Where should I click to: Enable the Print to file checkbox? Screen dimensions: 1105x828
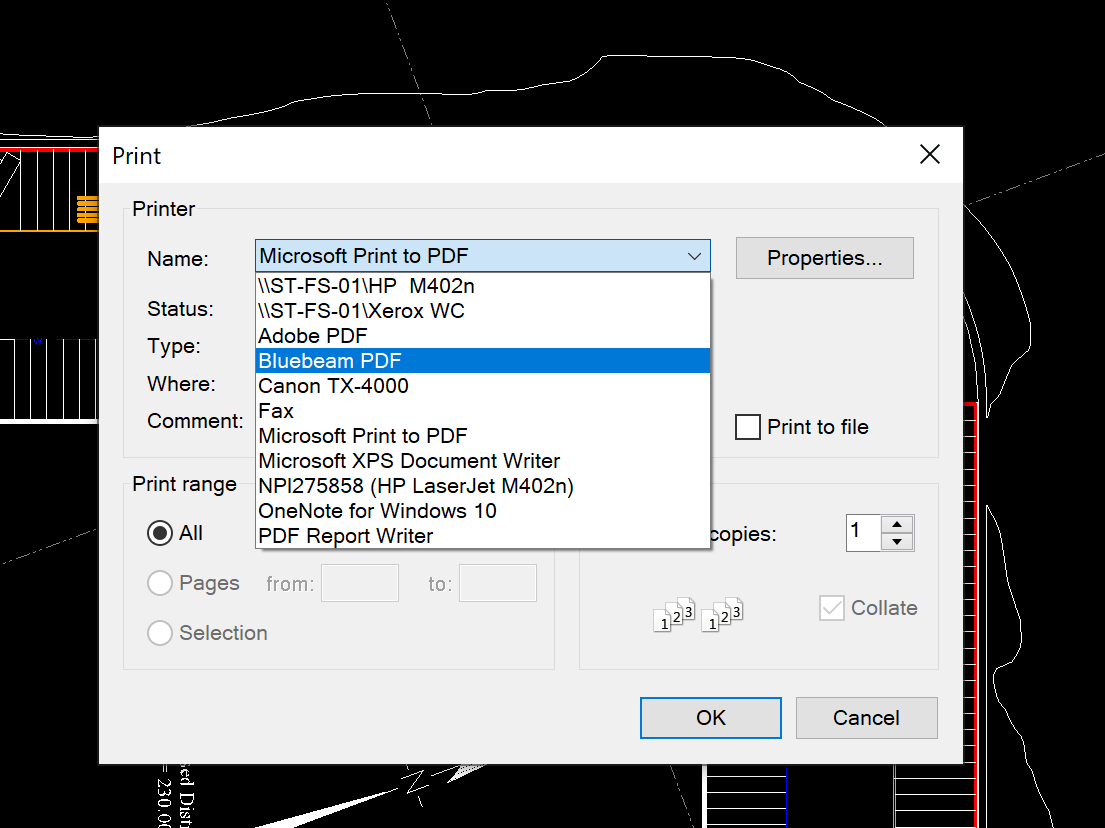pos(748,427)
